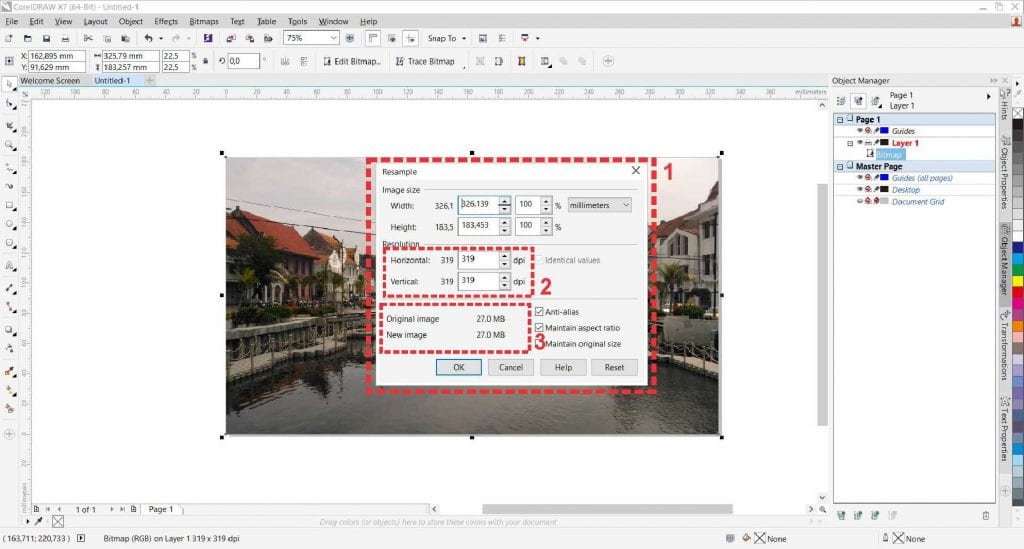
Task: Click the lock ratio padlock icon
Action: tap(205, 61)
